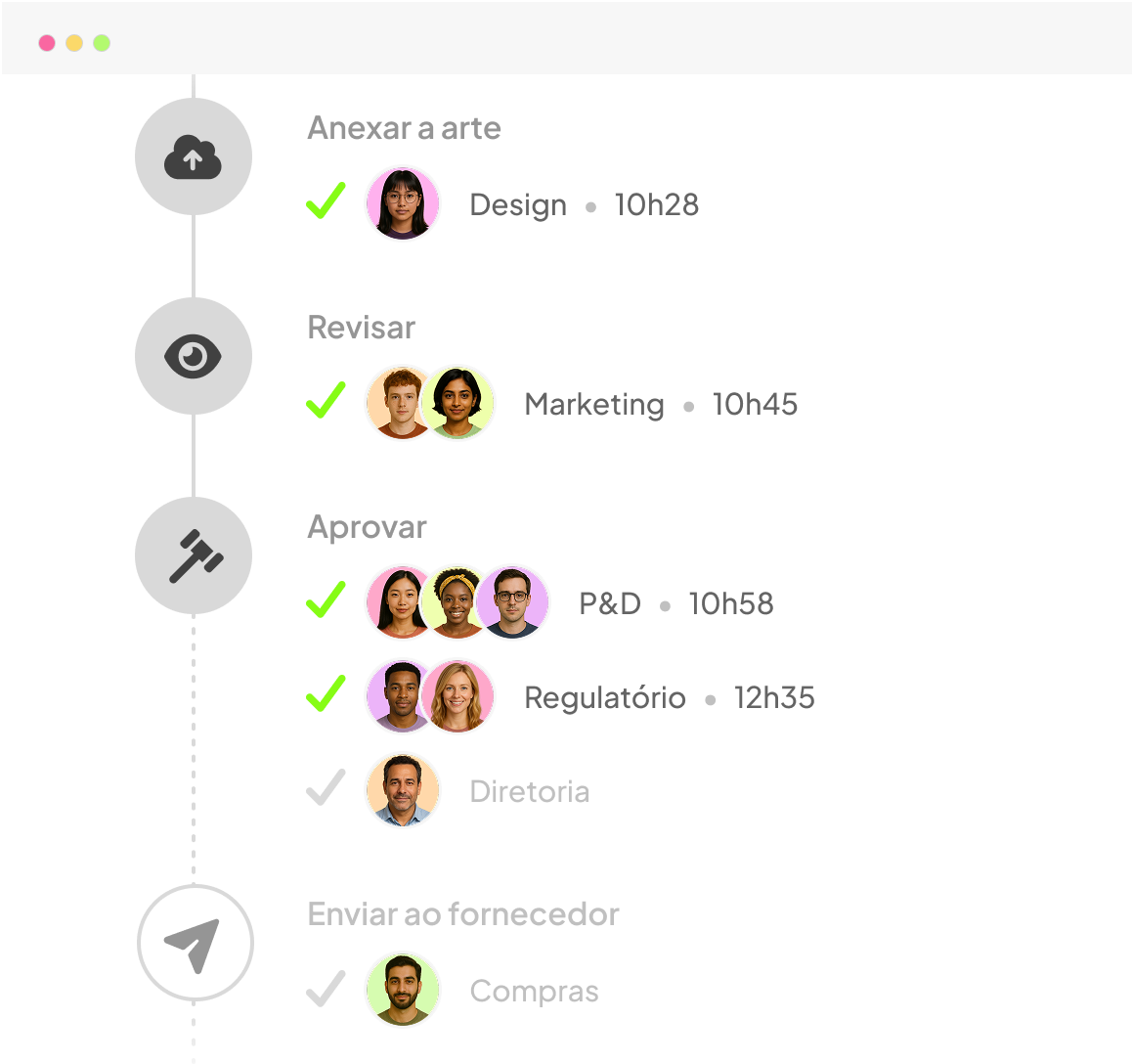1132x1064 pixels.
Task: Click the Design team member avatar
Action: [x=402, y=203]
